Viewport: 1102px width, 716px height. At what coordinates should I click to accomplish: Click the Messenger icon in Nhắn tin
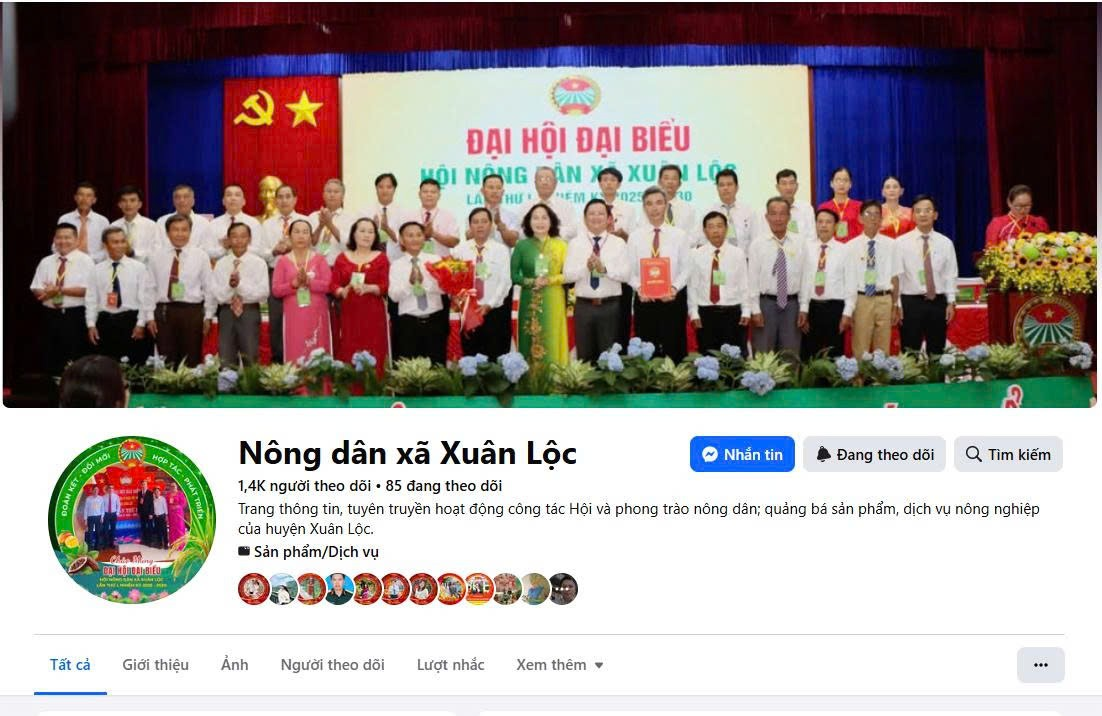(710, 455)
